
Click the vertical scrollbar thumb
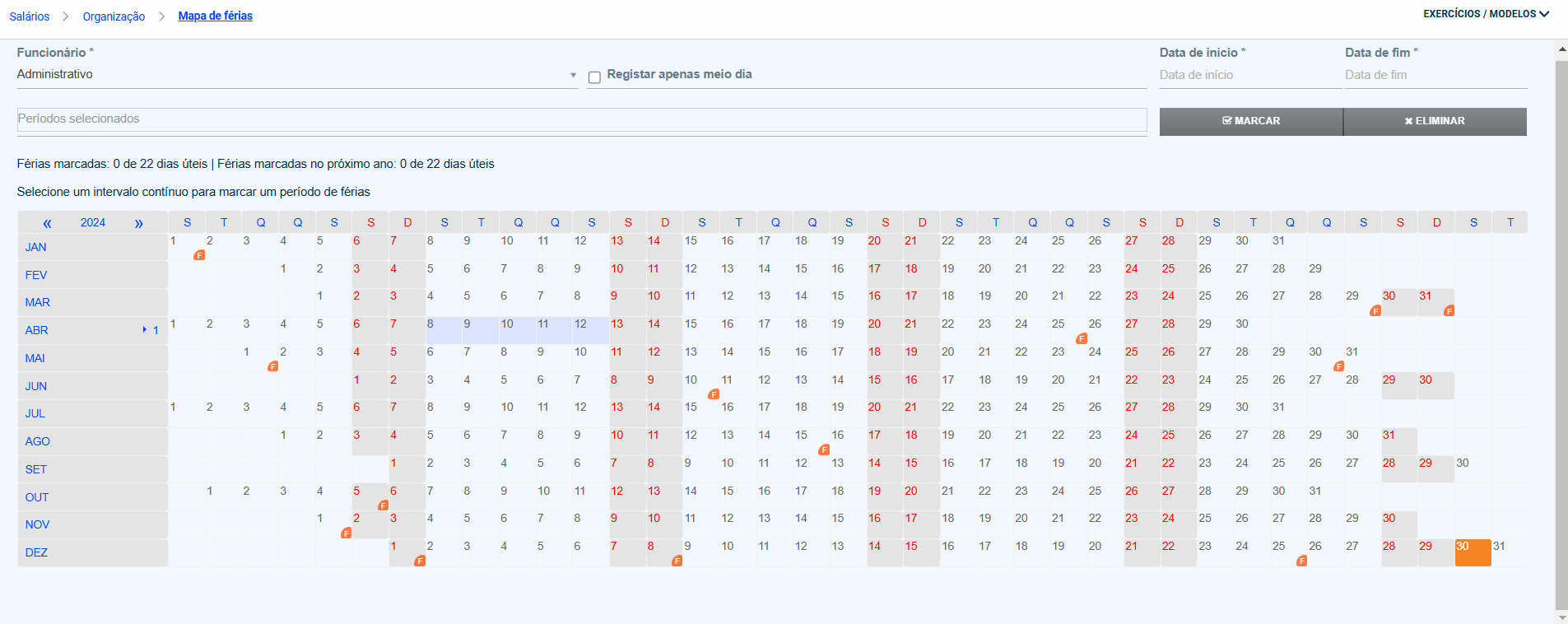pos(1561,334)
